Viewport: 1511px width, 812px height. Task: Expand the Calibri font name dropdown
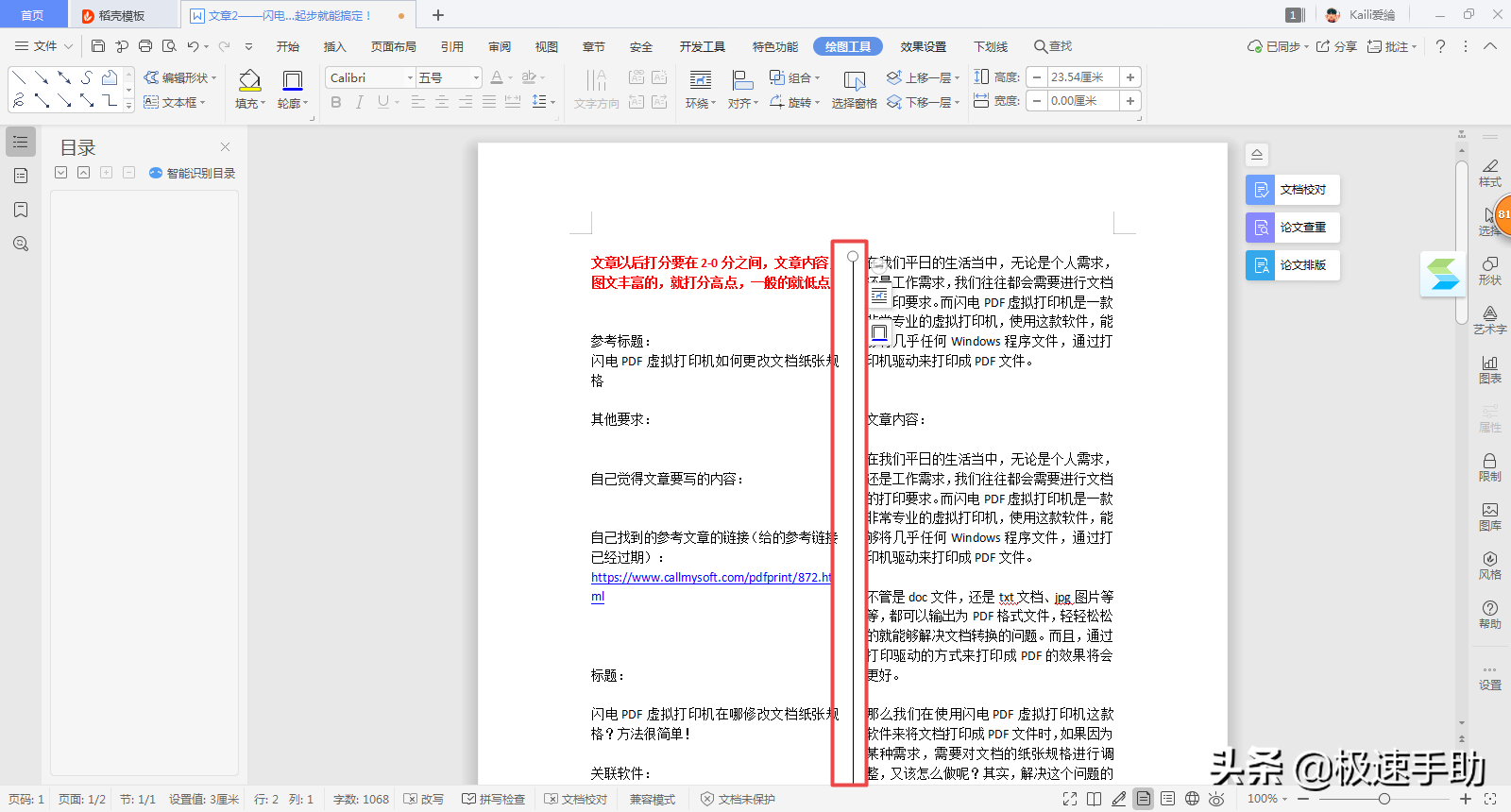(410, 78)
